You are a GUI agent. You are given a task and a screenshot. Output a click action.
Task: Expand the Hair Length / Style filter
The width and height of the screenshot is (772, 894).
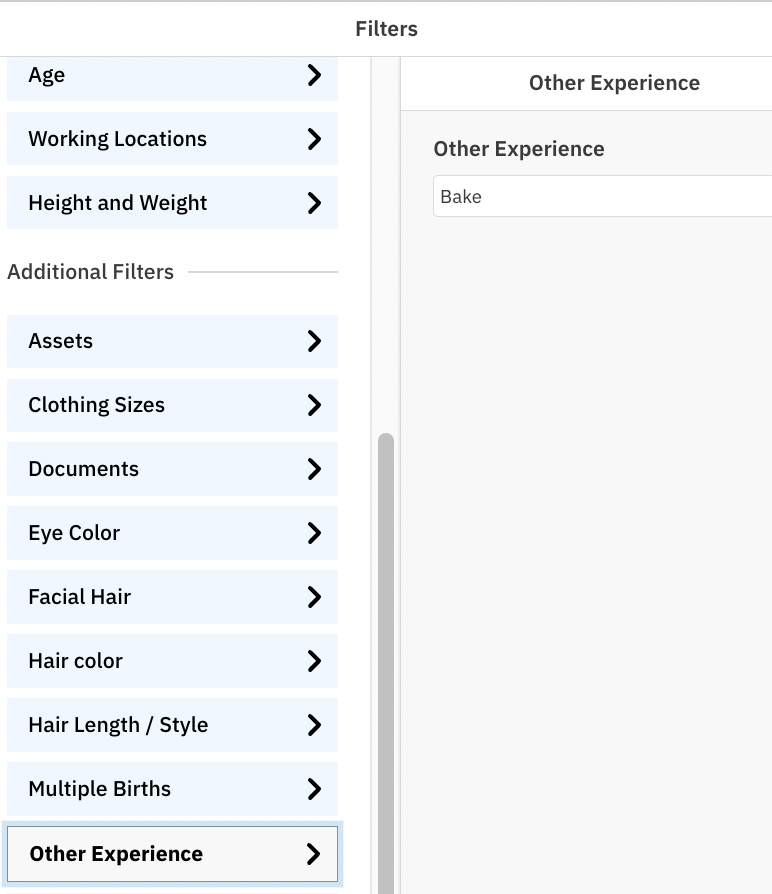pyautogui.click(x=172, y=725)
